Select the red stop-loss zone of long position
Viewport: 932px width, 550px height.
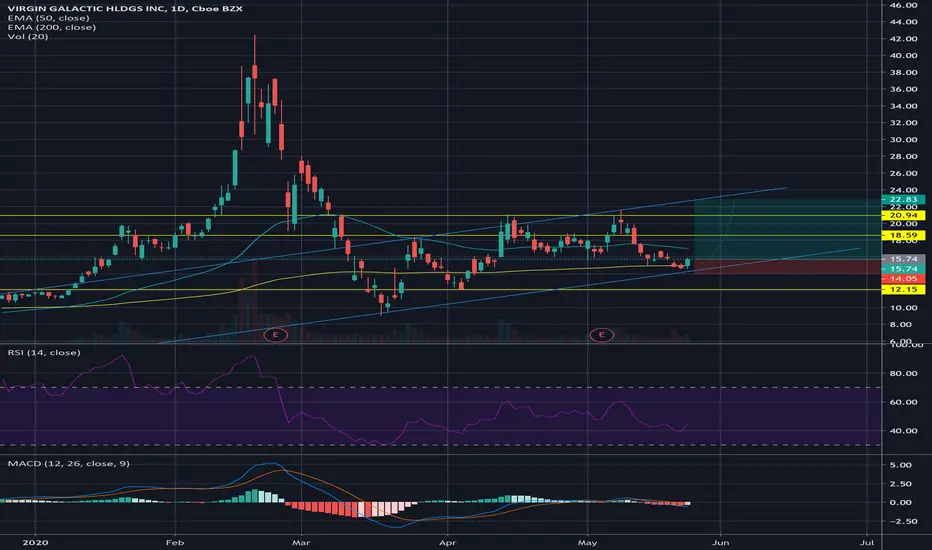788,266
